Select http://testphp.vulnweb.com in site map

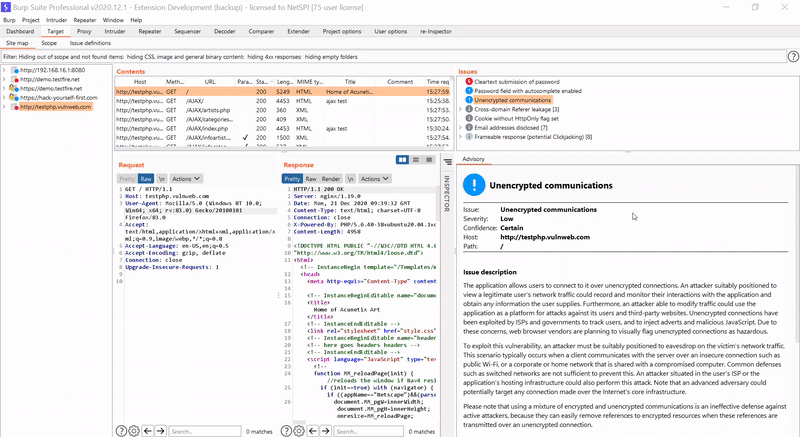pyautogui.click(x=56, y=107)
